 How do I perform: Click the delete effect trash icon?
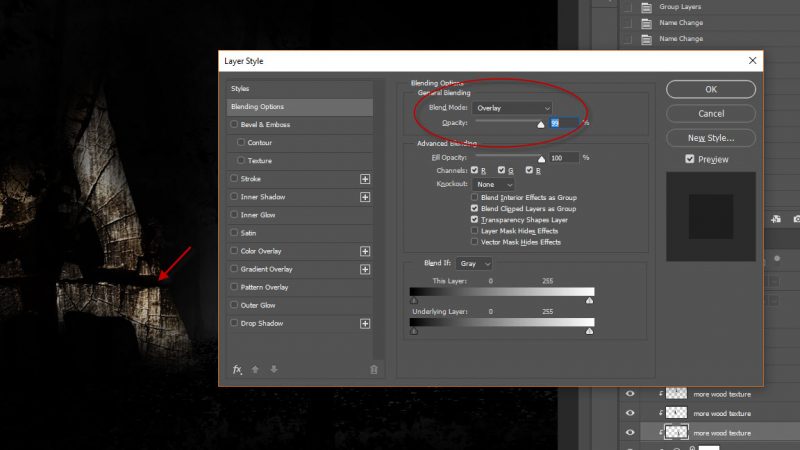click(374, 369)
